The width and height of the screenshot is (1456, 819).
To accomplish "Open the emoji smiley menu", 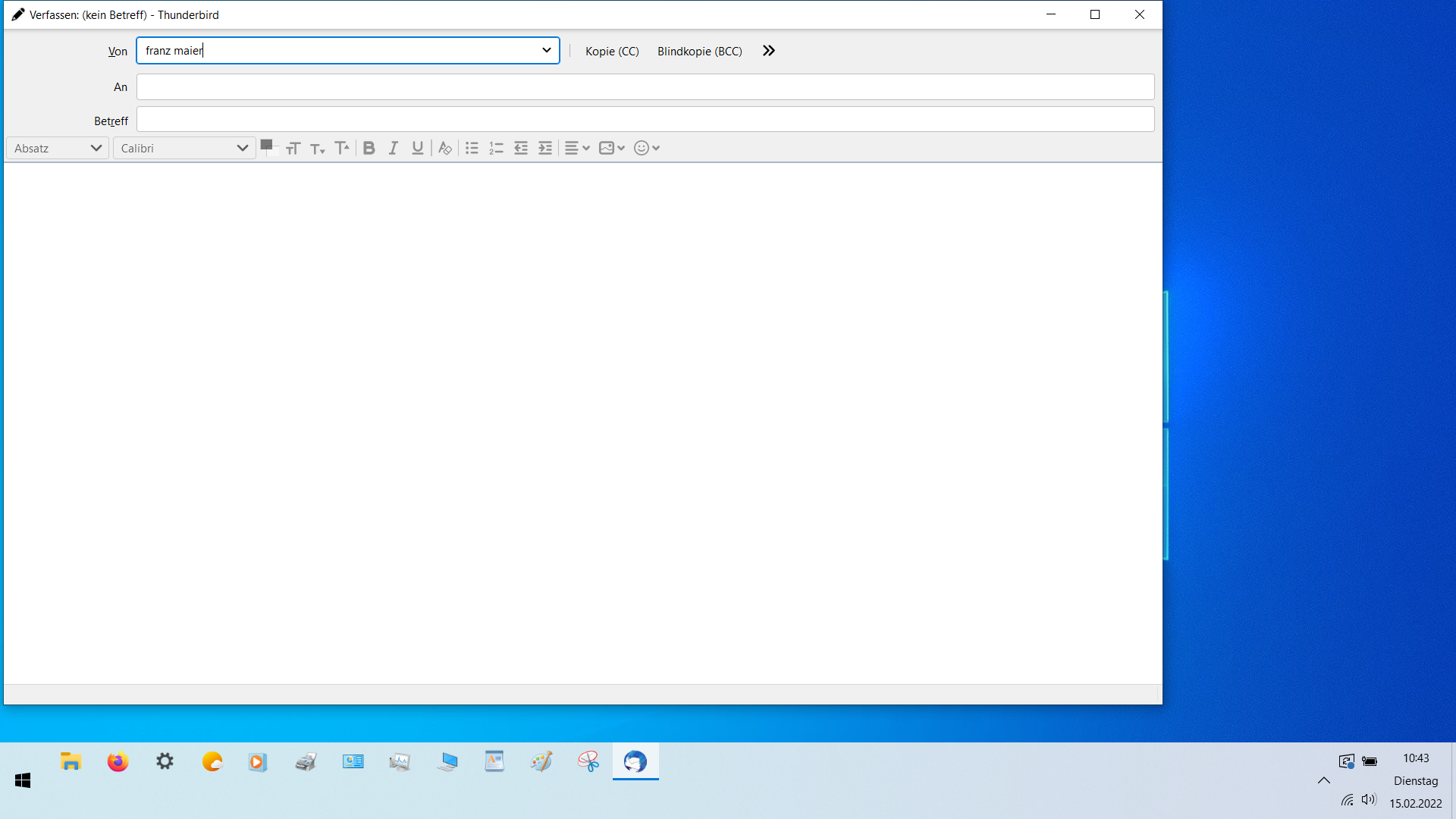I will click(647, 149).
